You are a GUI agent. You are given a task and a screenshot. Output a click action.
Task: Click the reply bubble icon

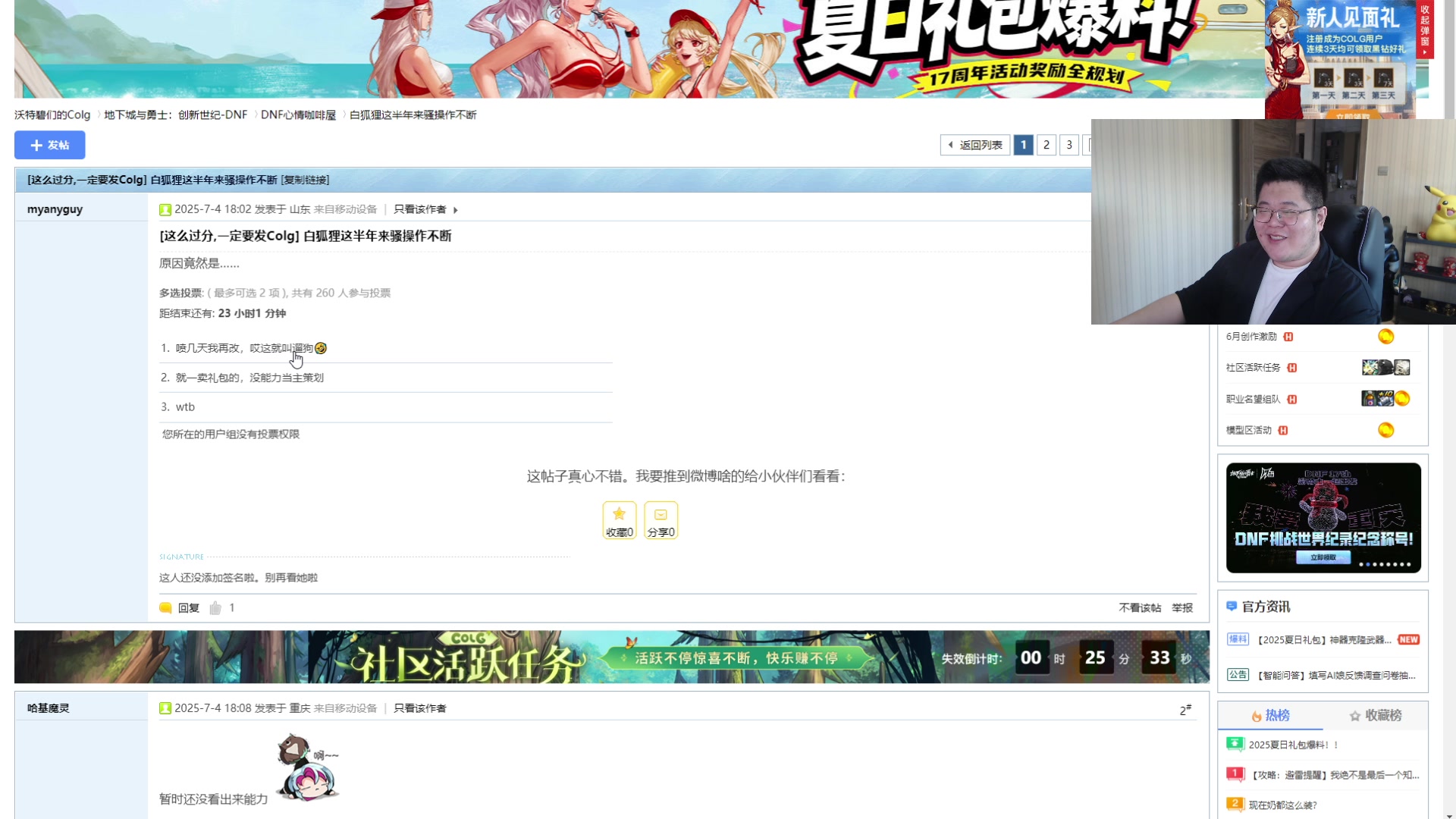(x=165, y=608)
